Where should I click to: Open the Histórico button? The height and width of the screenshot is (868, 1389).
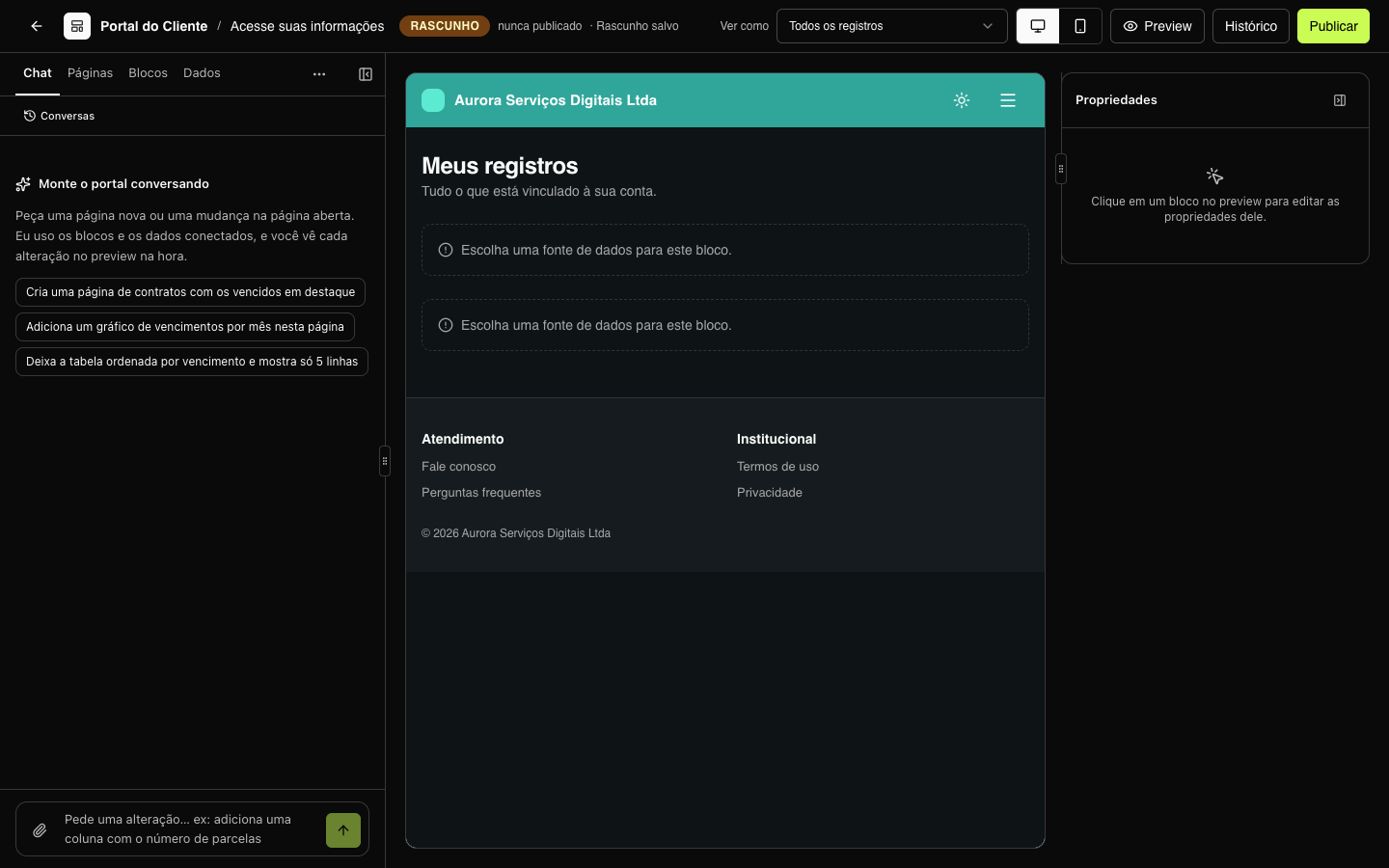[1251, 26]
